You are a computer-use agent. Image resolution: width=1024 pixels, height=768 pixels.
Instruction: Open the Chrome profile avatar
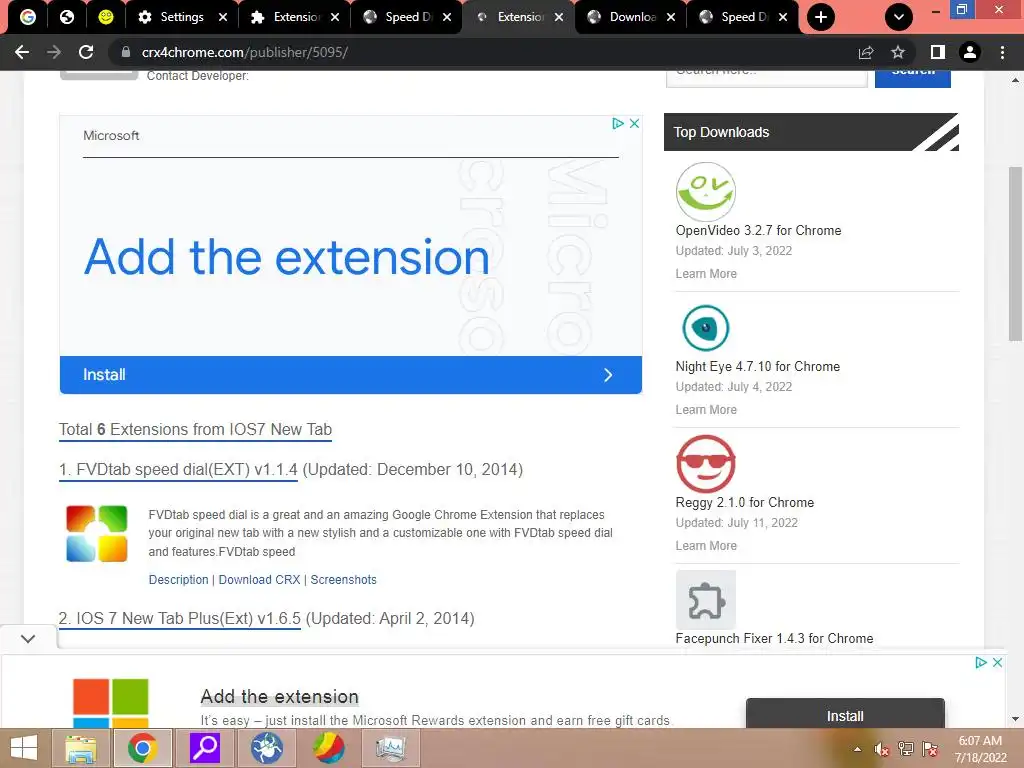click(x=970, y=52)
